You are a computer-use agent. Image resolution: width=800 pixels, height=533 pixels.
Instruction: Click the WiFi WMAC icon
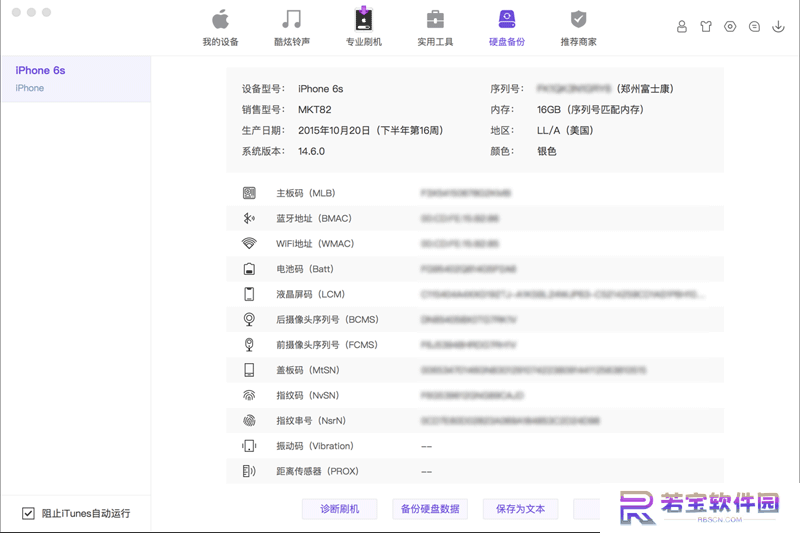249,243
